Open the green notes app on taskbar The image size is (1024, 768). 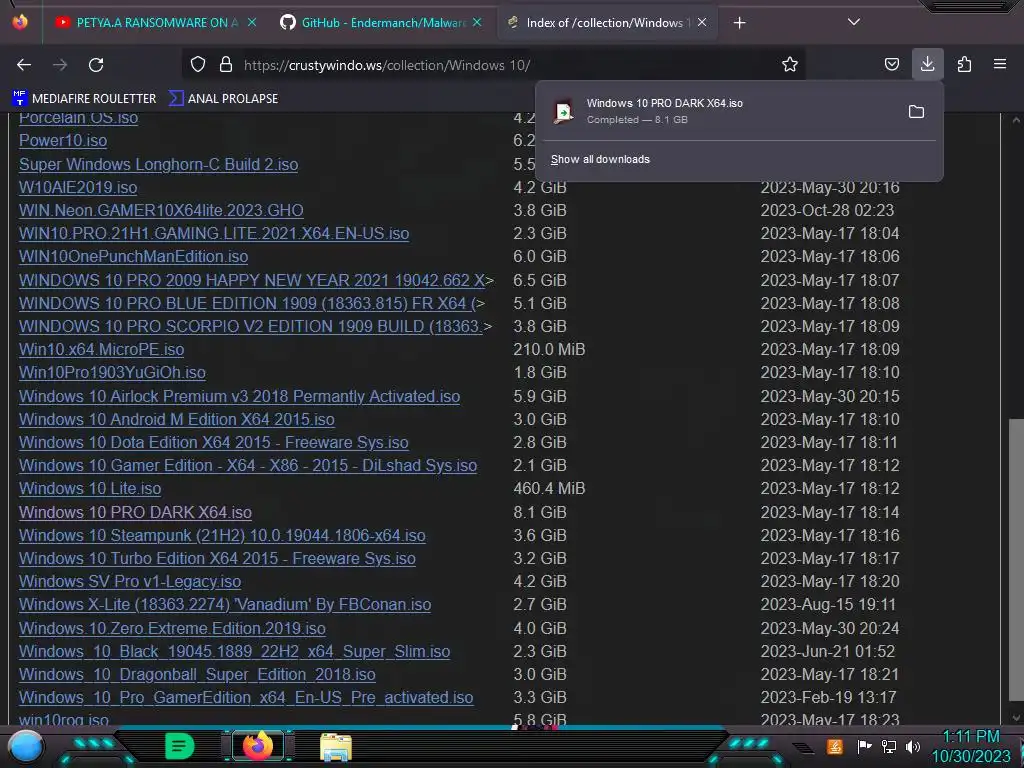tap(179, 746)
